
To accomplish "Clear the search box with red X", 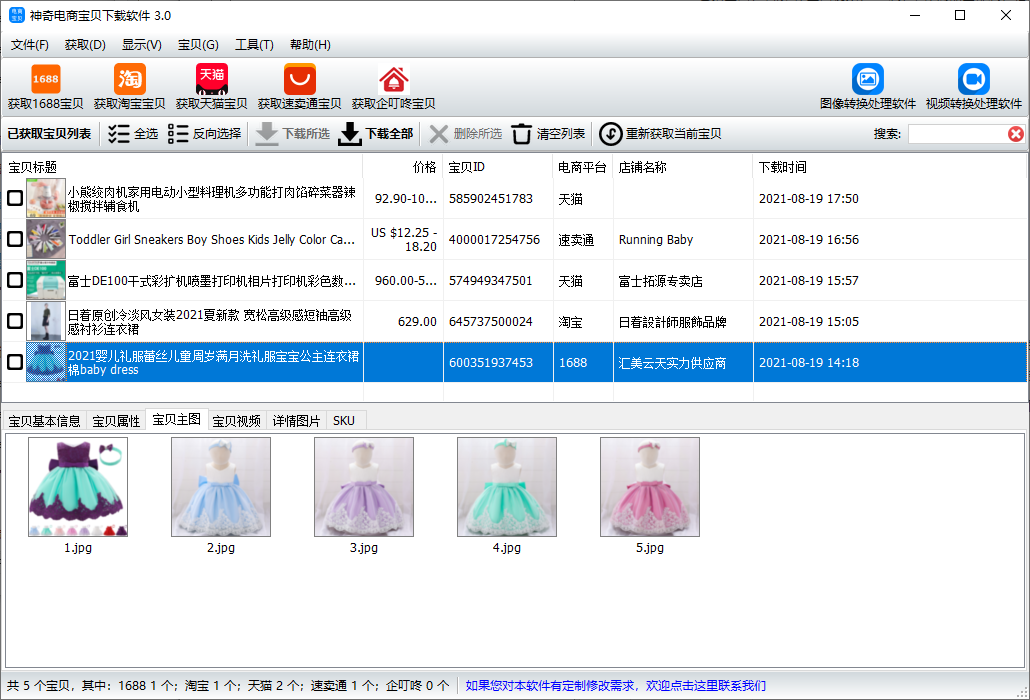I will pyautogui.click(x=1016, y=134).
